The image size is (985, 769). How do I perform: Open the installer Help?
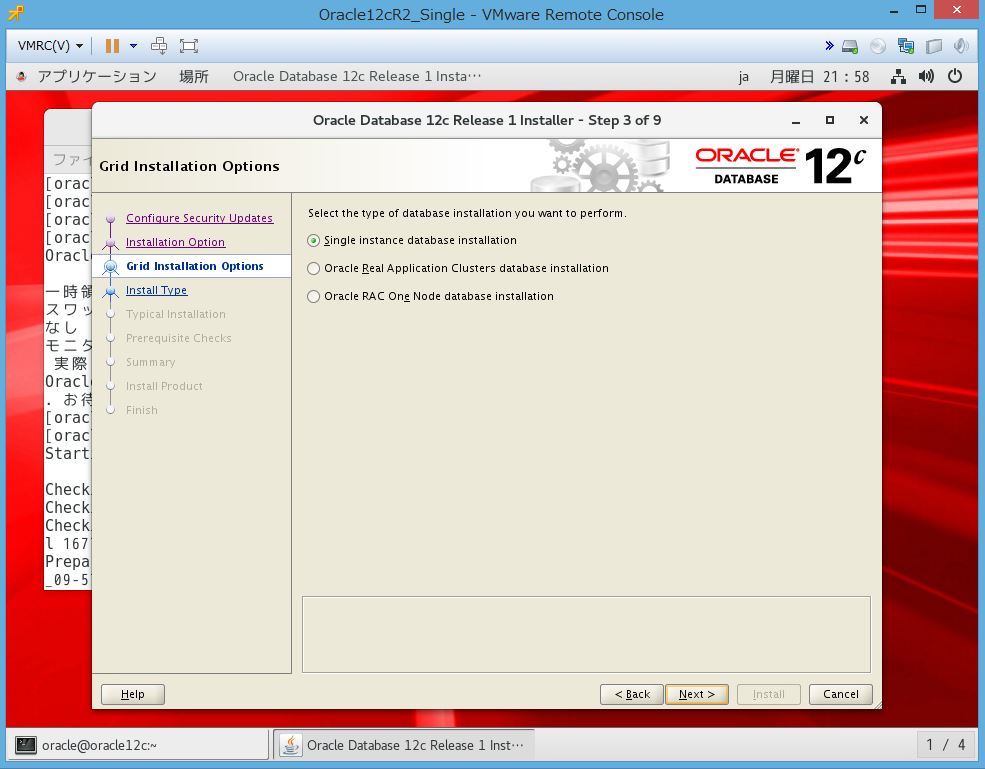click(133, 694)
